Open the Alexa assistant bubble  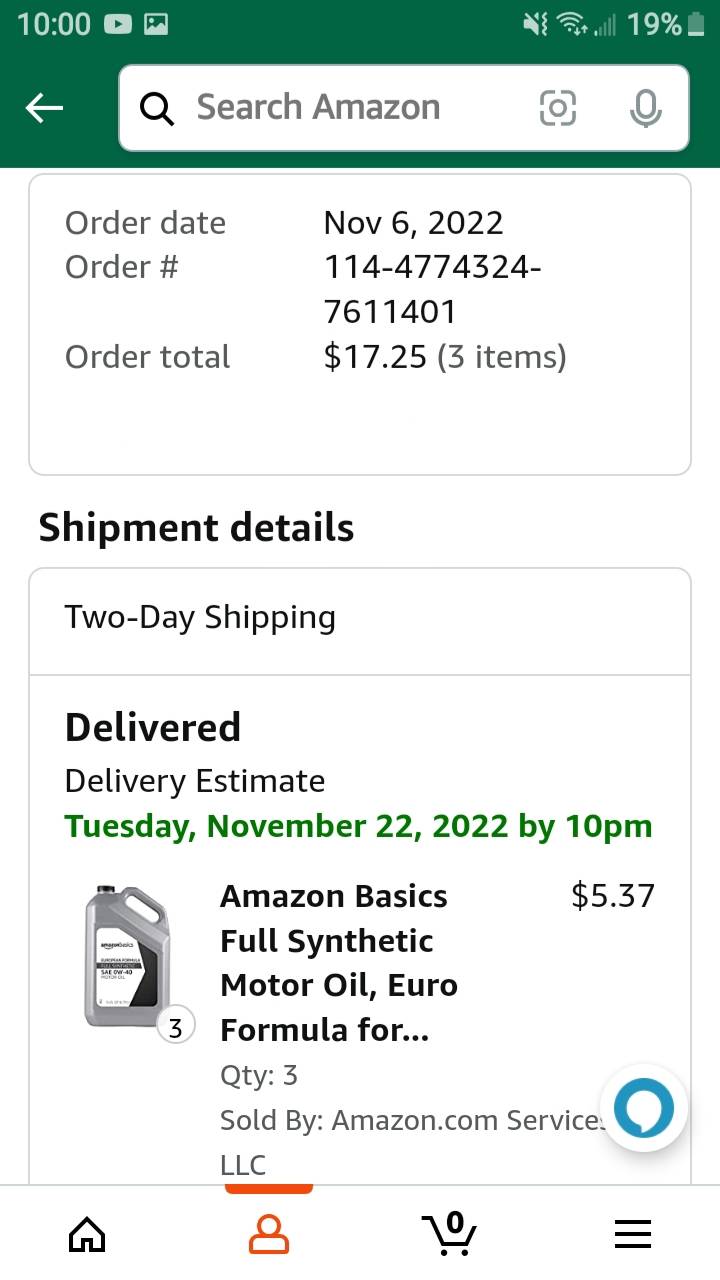tap(643, 1107)
